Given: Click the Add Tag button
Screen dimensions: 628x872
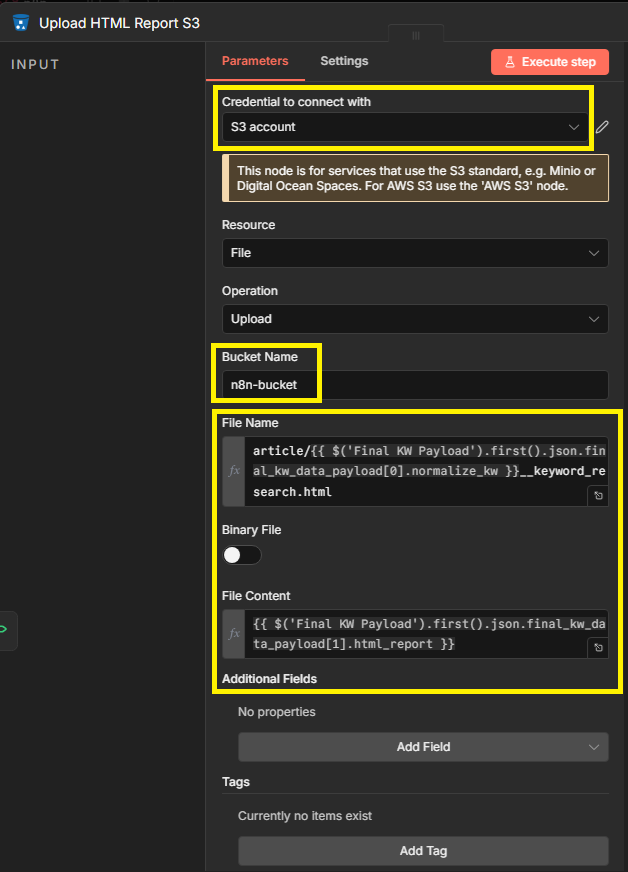Looking at the screenshot, I should coord(422,851).
